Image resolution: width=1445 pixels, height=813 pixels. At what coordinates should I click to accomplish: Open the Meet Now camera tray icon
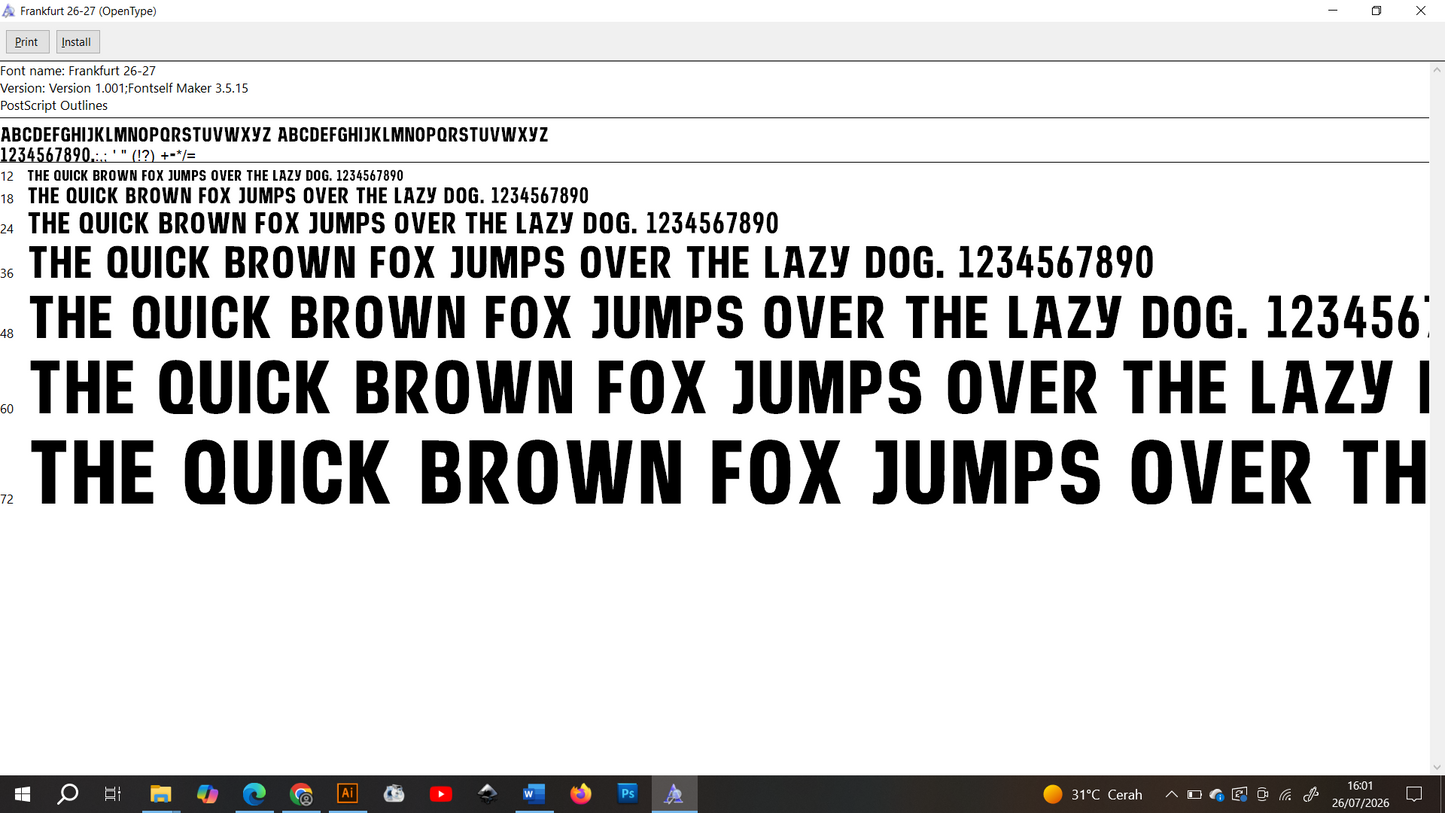1262,795
